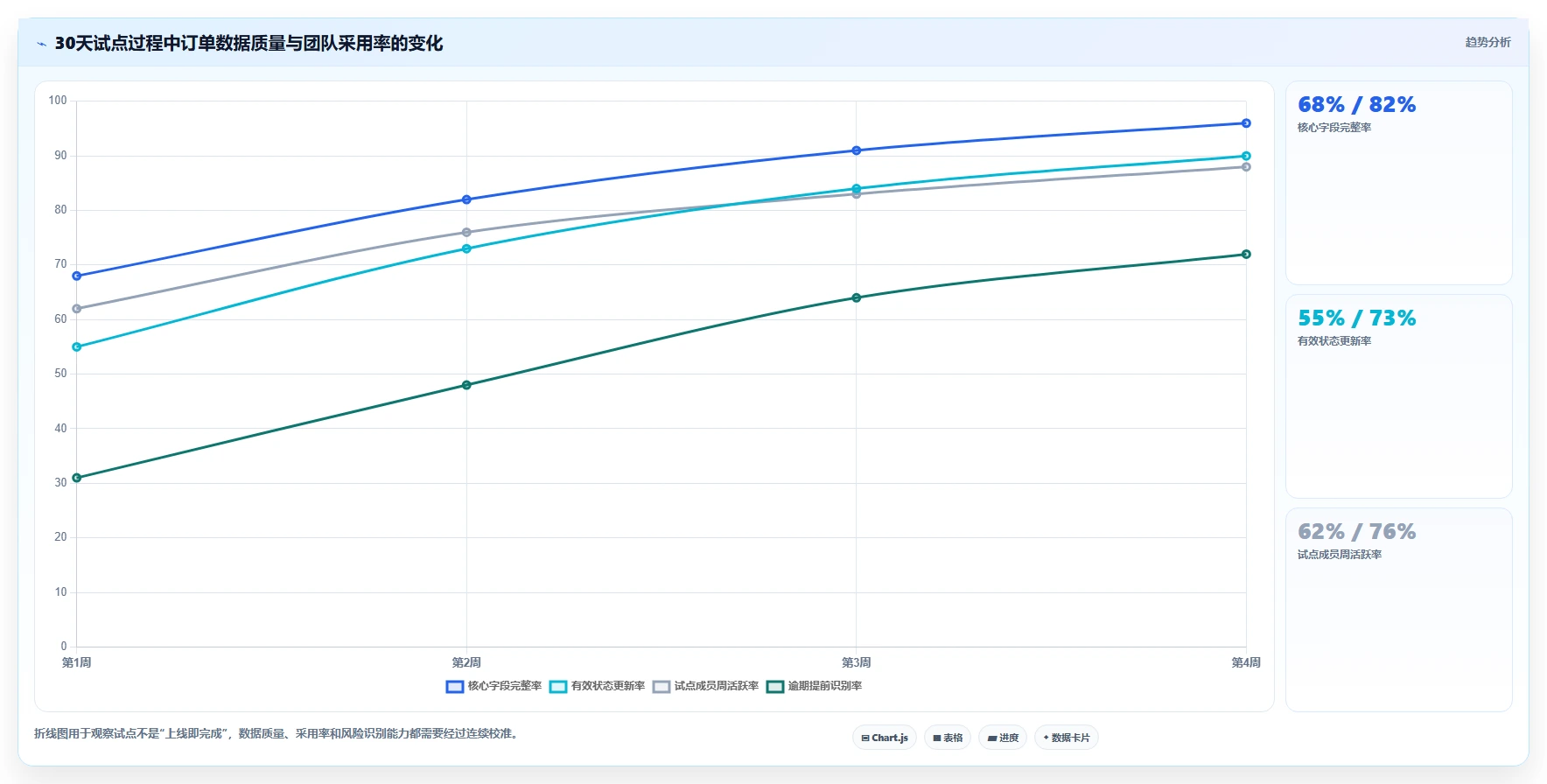Image resolution: width=1547 pixels, height=784 pixels.
Task: Click the 68% / 82% stat value
Action: click(1356, 105)
